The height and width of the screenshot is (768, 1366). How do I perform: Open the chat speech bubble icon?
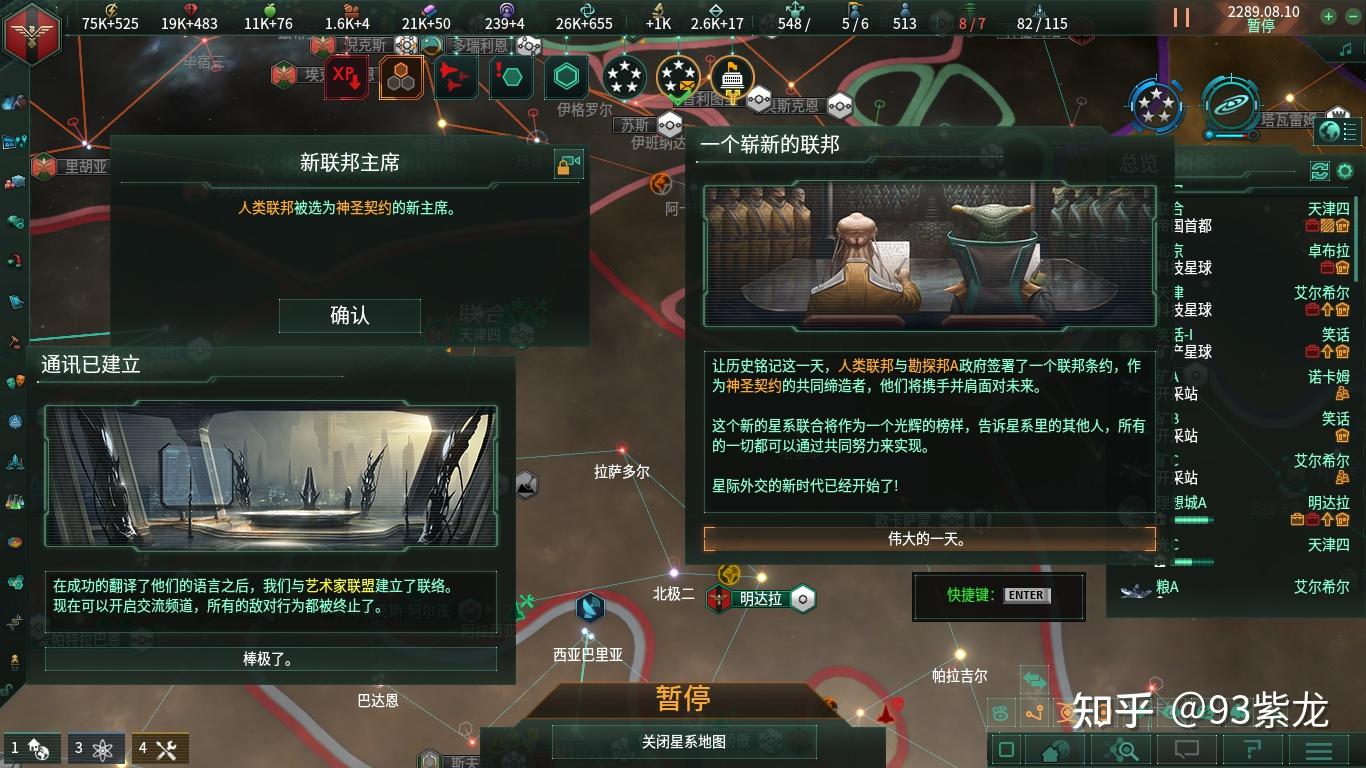(x=1186, y=749)
